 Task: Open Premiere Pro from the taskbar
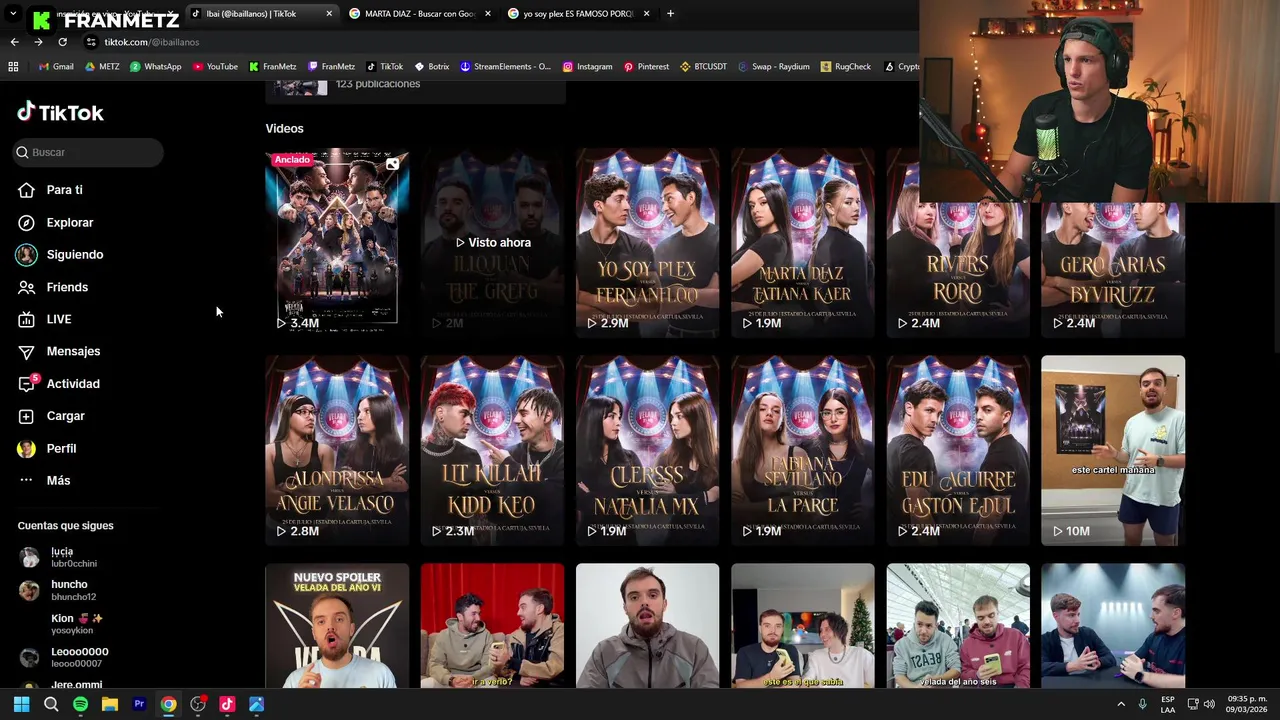pyautogui.click(x=139, y=704)
